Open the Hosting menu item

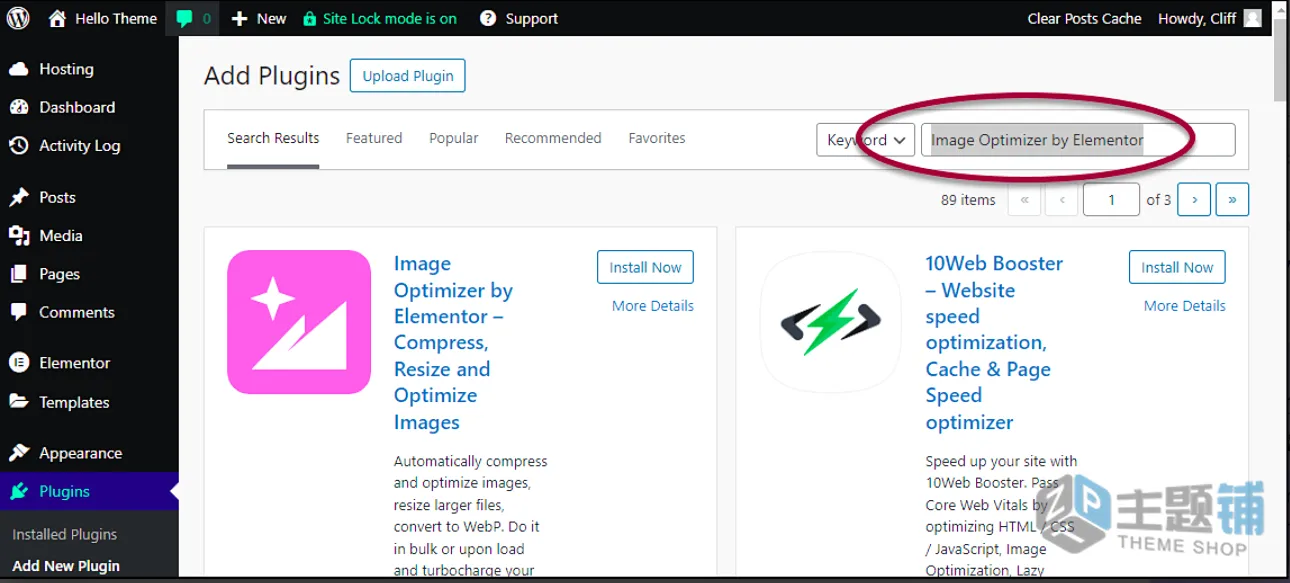pyautogui.click(x=66, y=69)
